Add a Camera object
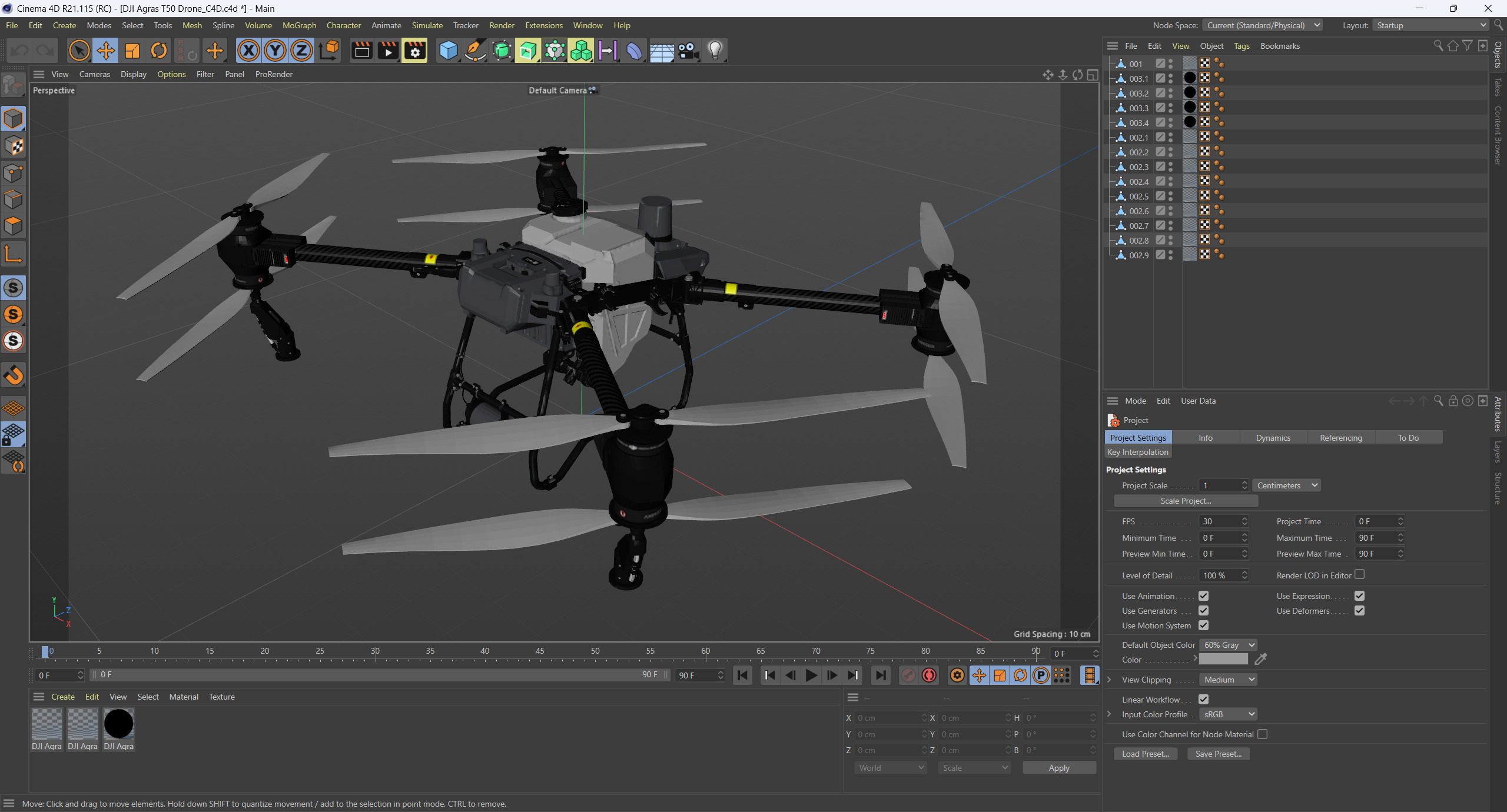1507x812 pixels. (688, 51)
